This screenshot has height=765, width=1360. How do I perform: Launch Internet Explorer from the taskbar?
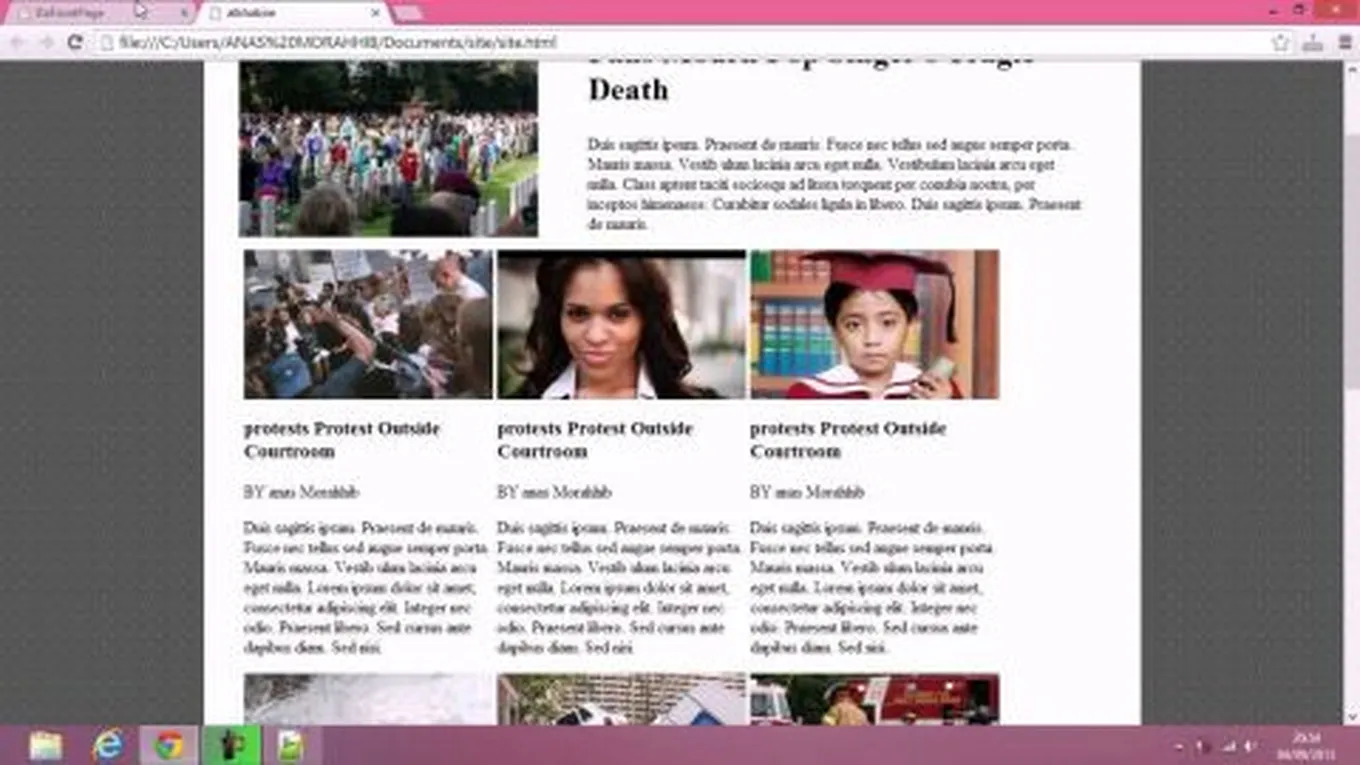[x=107, y=746]
